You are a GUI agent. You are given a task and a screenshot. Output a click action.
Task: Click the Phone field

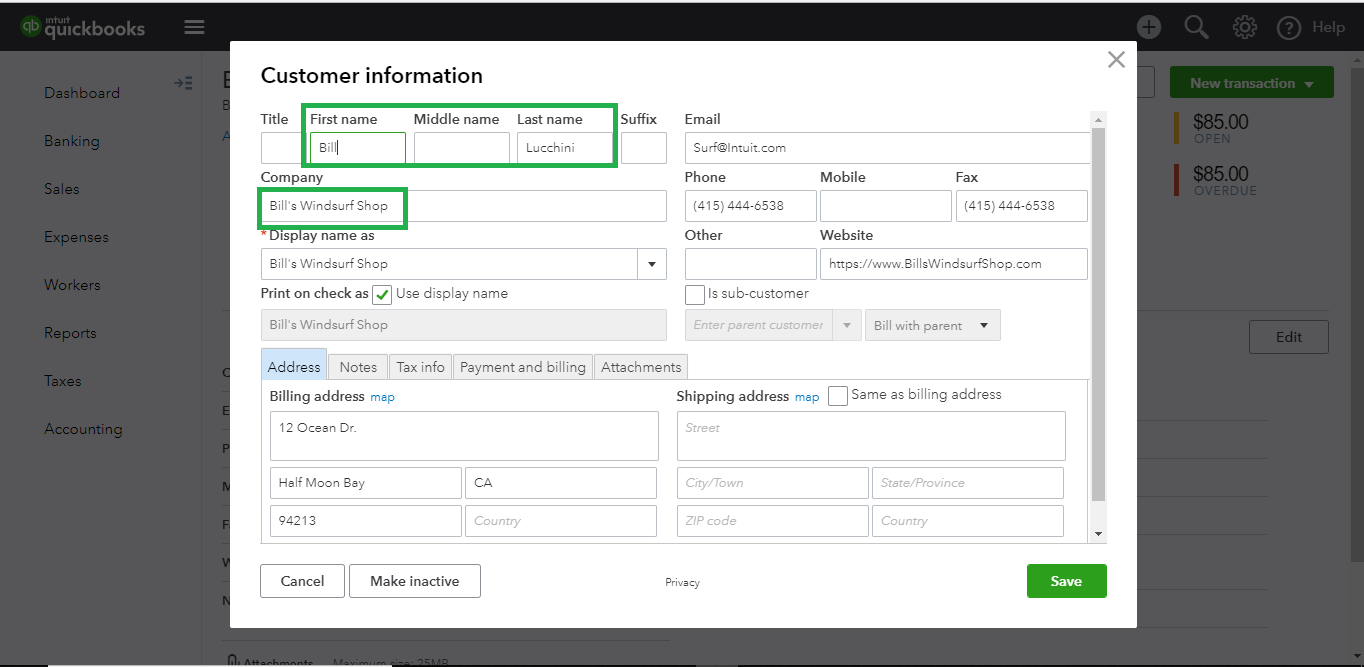coord(751,206)
